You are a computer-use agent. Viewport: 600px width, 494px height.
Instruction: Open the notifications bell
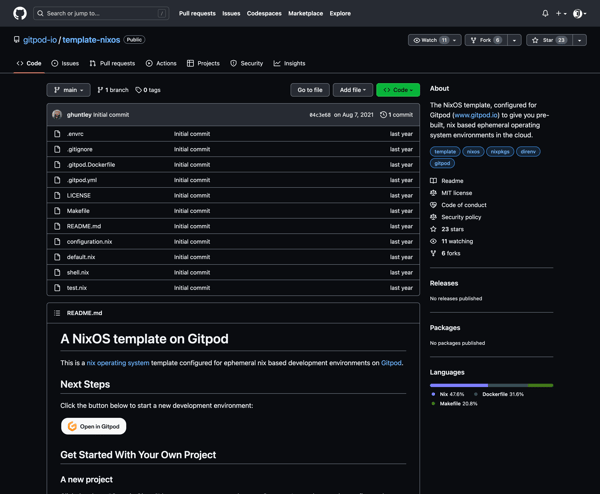coord(545,13)
